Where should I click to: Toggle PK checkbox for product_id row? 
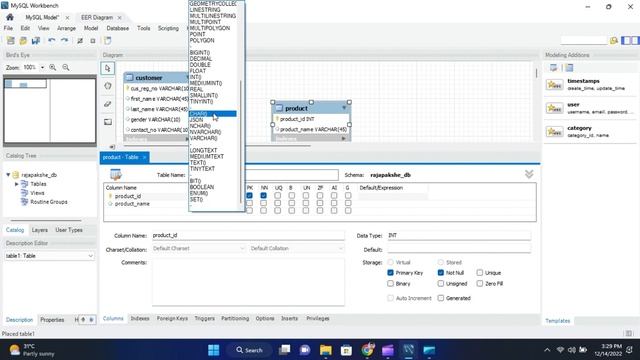[x=249, y=196]
